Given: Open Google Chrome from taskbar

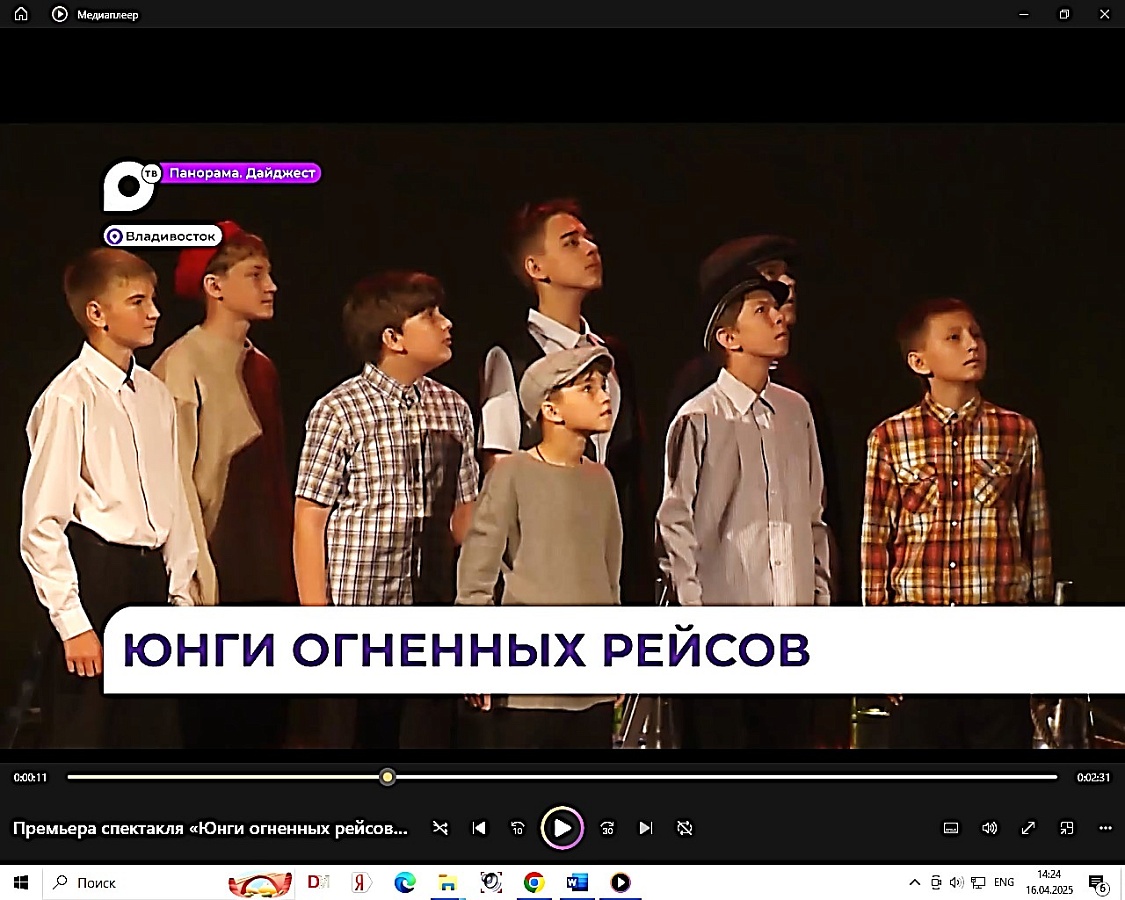Looking at the screenshot, I should [x=534, y=882].
